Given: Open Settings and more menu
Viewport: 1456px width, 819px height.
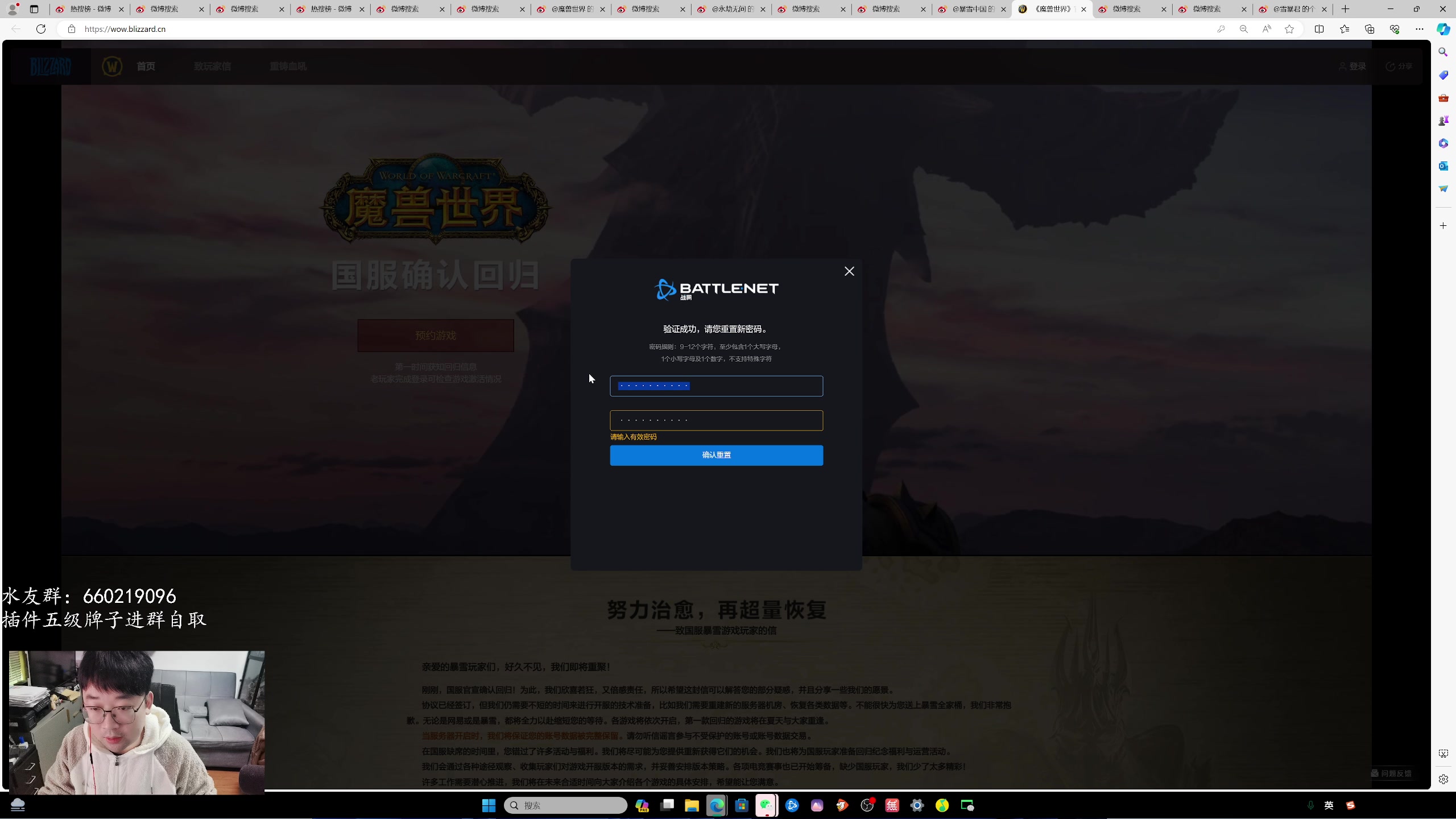Looking at the screenshot, I should [1420, 29].
